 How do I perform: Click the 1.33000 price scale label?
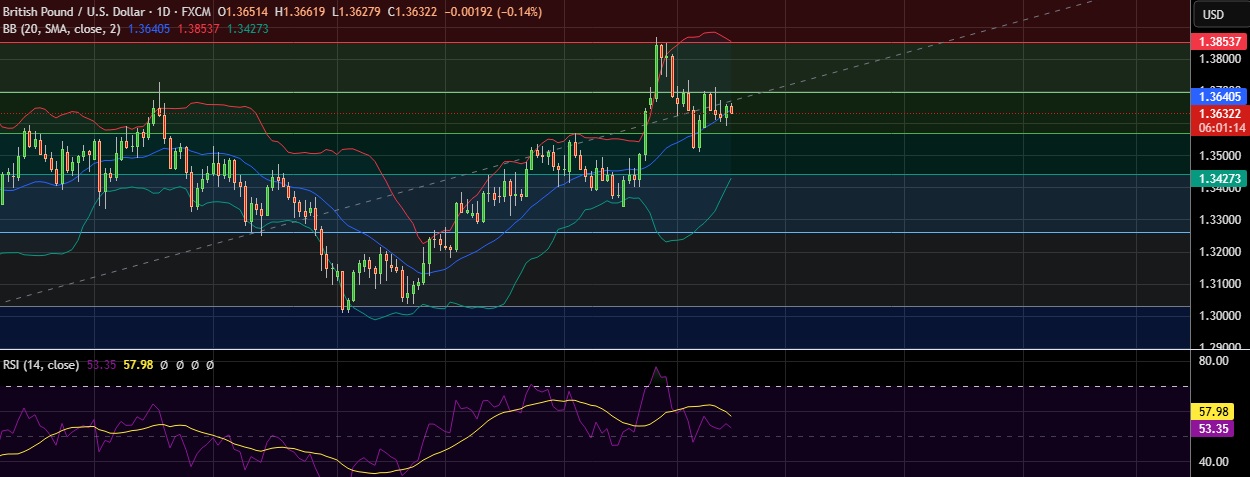1219,220
